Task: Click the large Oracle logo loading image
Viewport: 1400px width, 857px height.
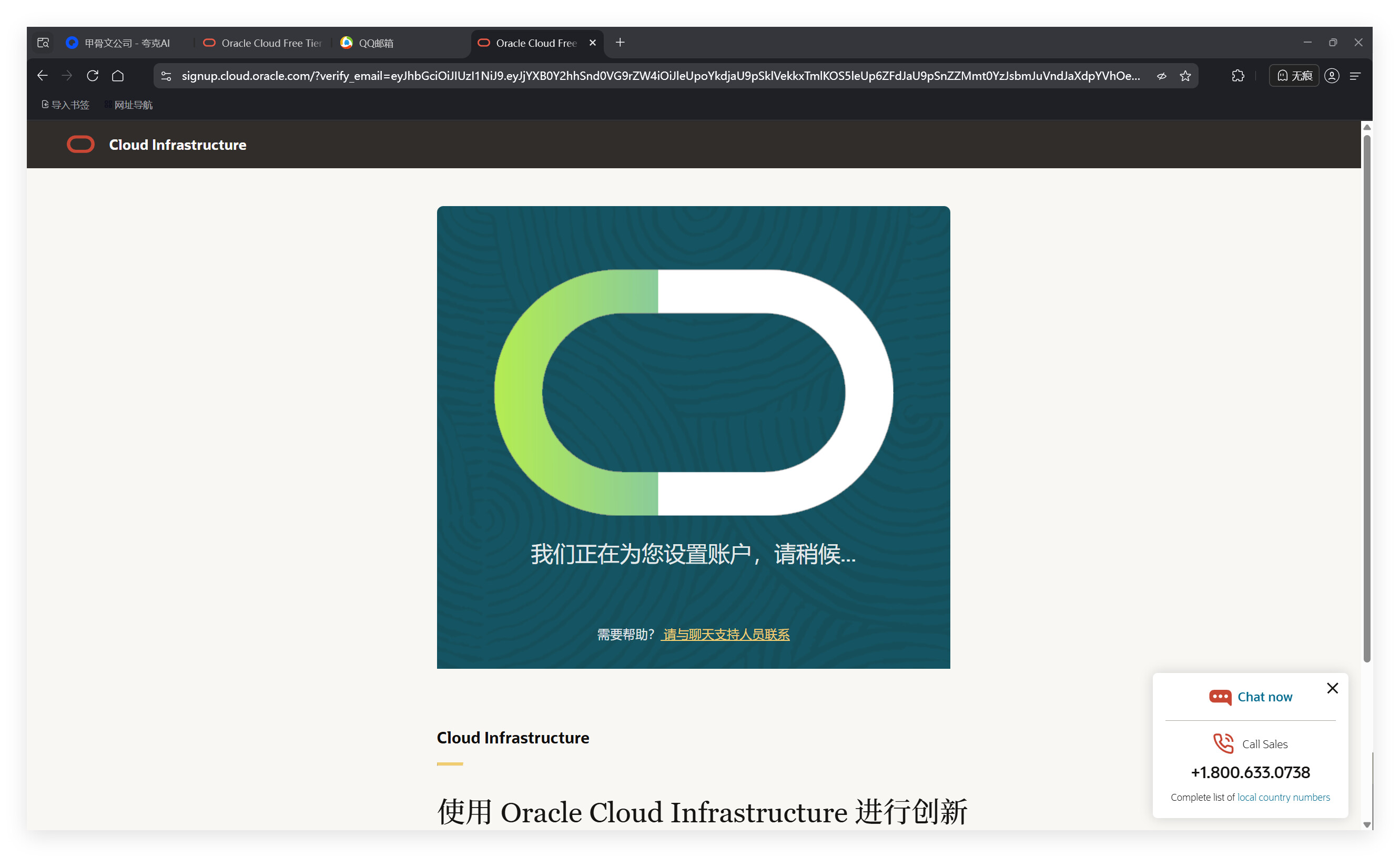Action: pyautogui.click(x=693, y=392)
